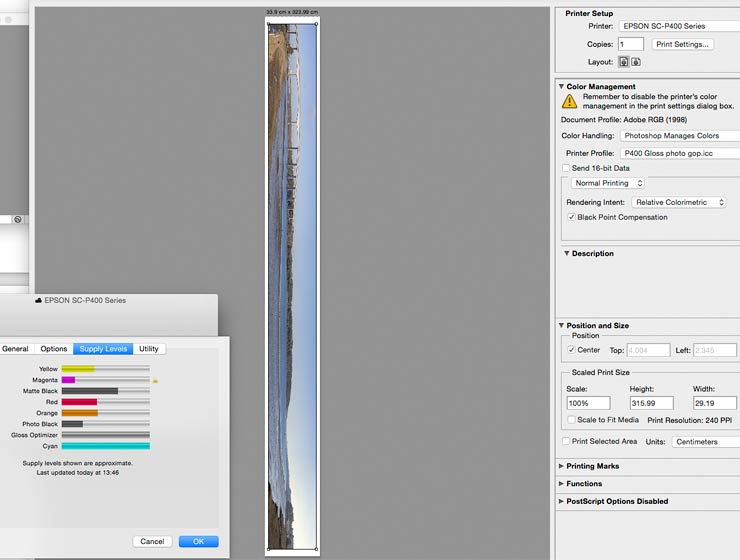The height and width of the screenshot is (560, 740).
Task: Collapse the Color Management section
Action: point(561,86)
